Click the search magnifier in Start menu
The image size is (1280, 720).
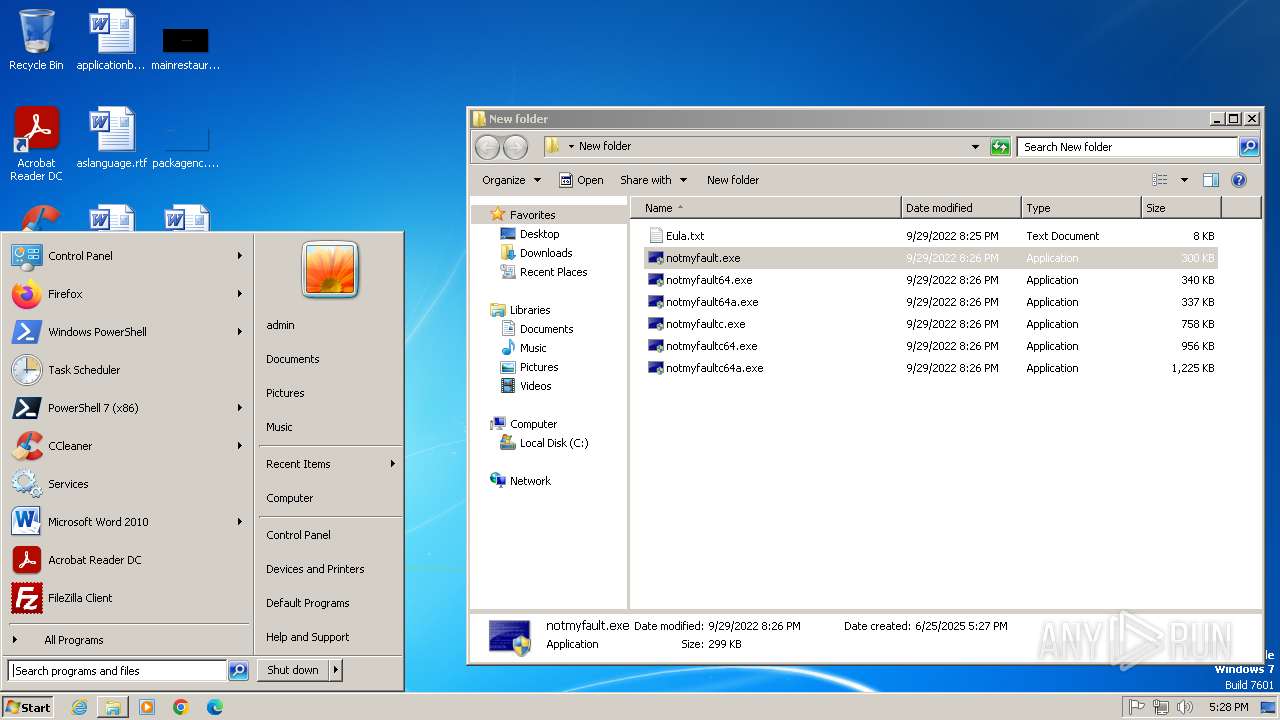pyautogui.click(x=238, y=671)
